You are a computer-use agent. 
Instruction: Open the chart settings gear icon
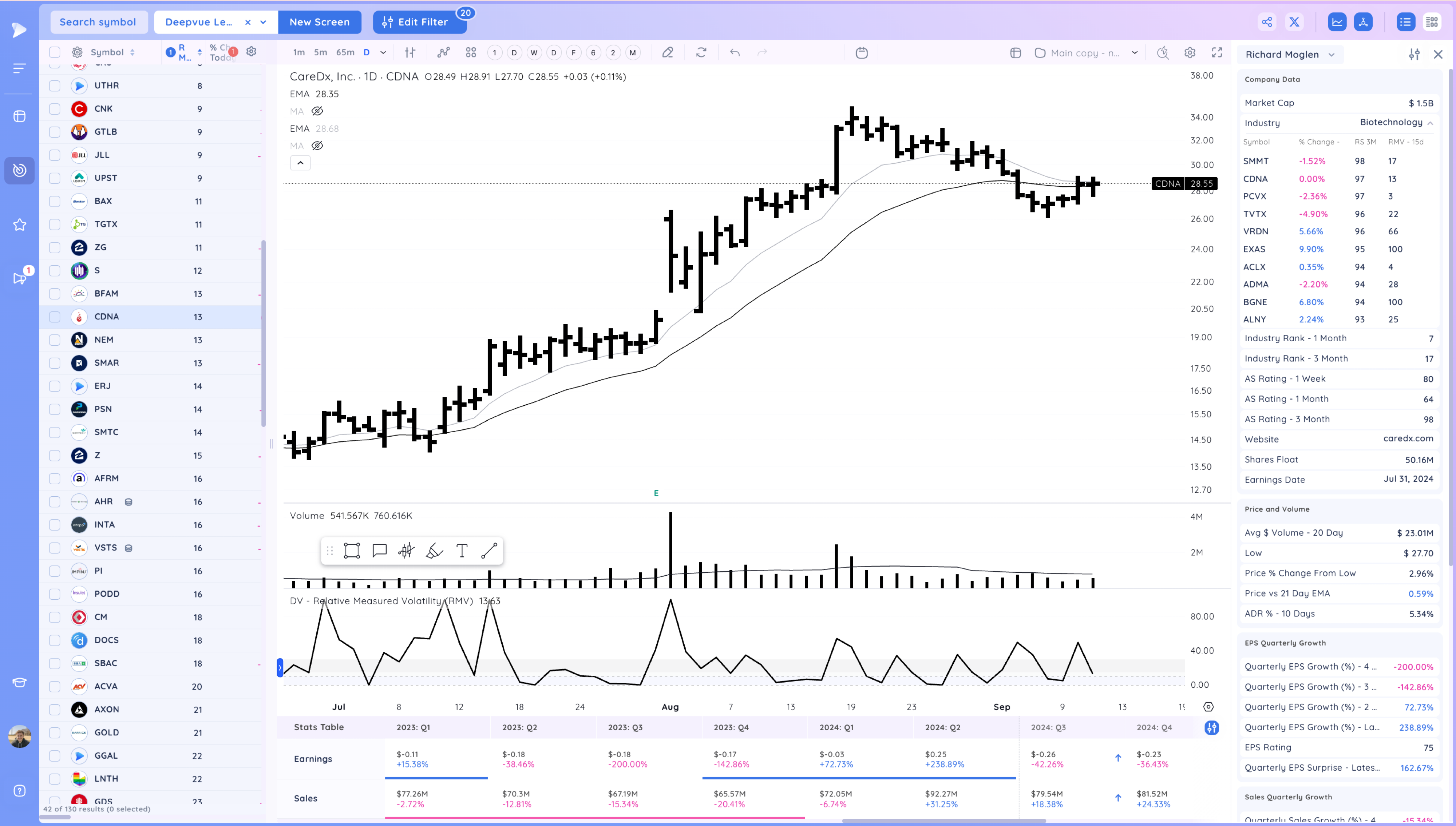tap(1190, 53)
